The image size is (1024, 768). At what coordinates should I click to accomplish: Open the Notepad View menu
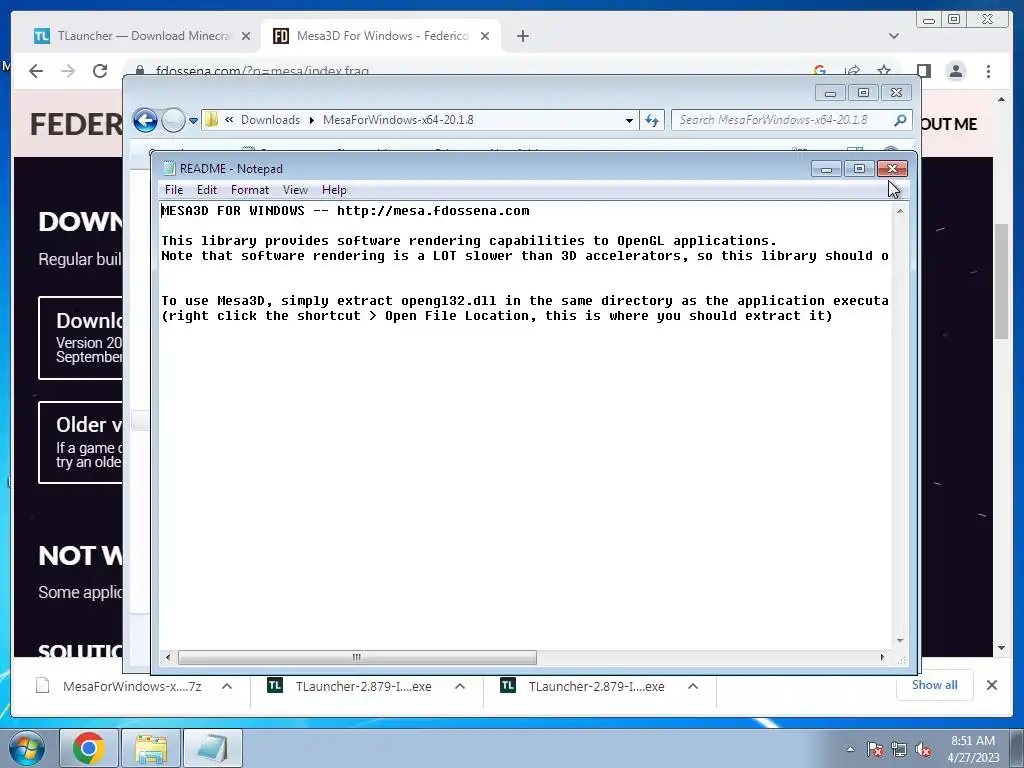[295, 190]
